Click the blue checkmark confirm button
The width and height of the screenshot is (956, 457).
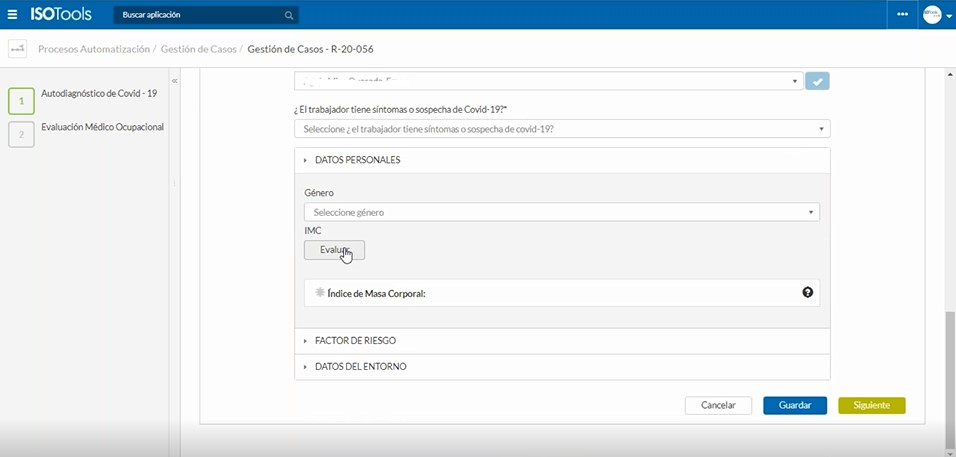[819, 81]
